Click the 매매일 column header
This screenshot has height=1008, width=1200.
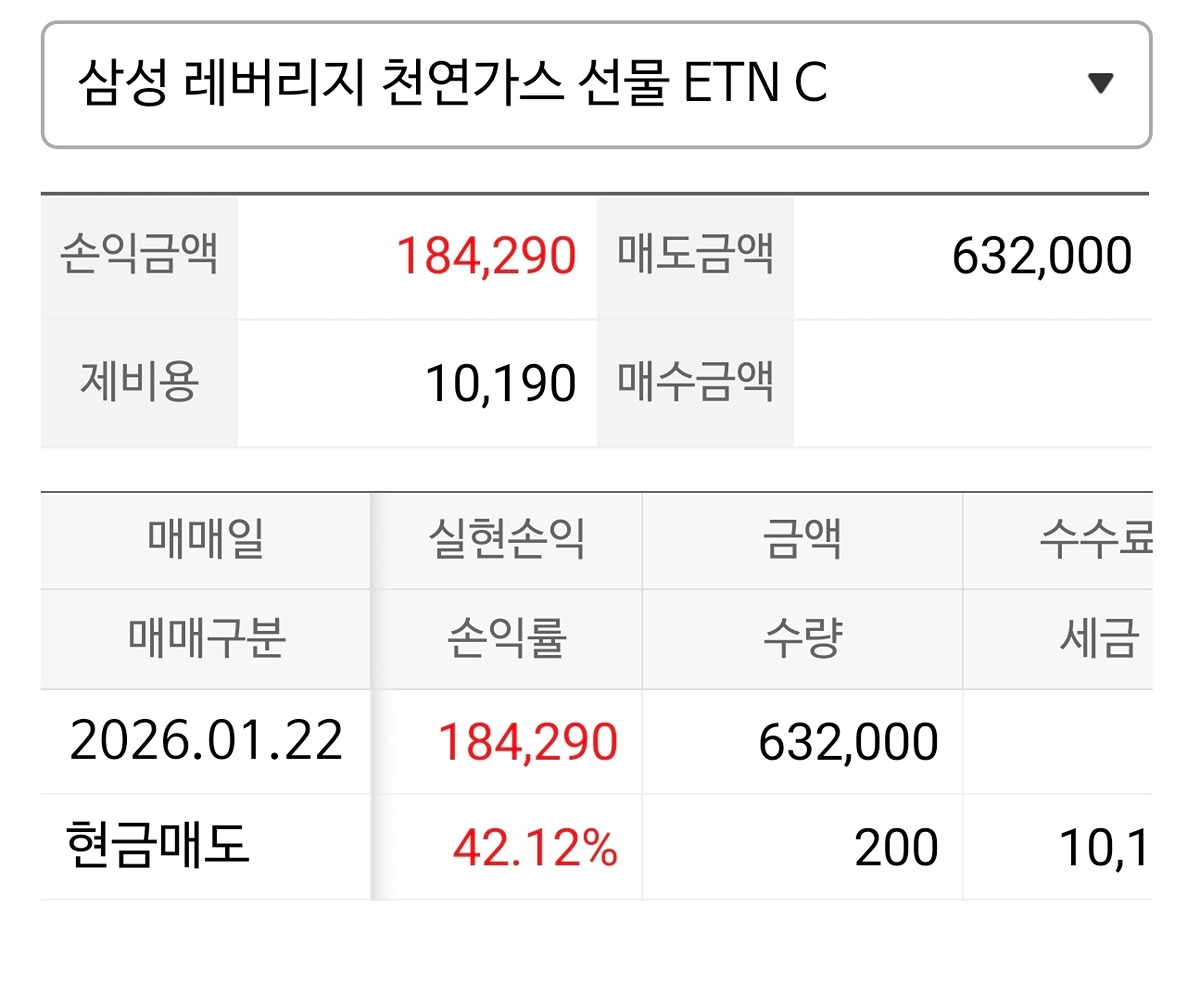[205, 540]
